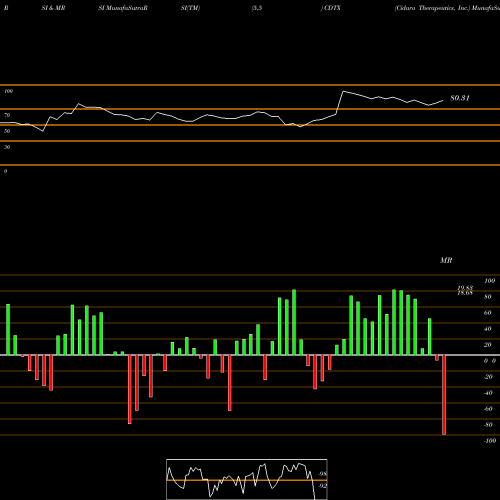
Task: Click the -20 label on MR axis
Action: (x=488, y=377)
